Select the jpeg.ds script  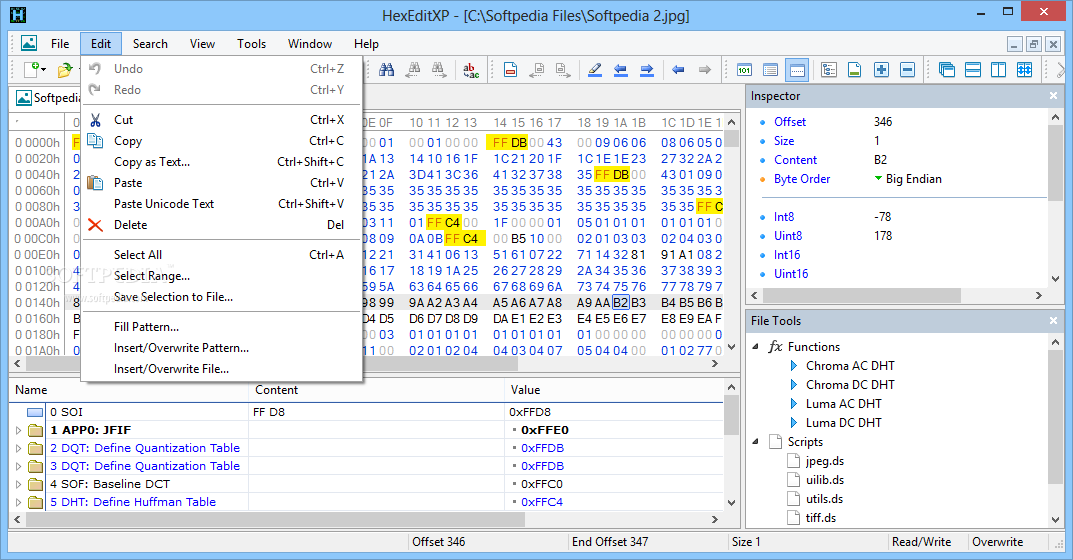(824, 461)
